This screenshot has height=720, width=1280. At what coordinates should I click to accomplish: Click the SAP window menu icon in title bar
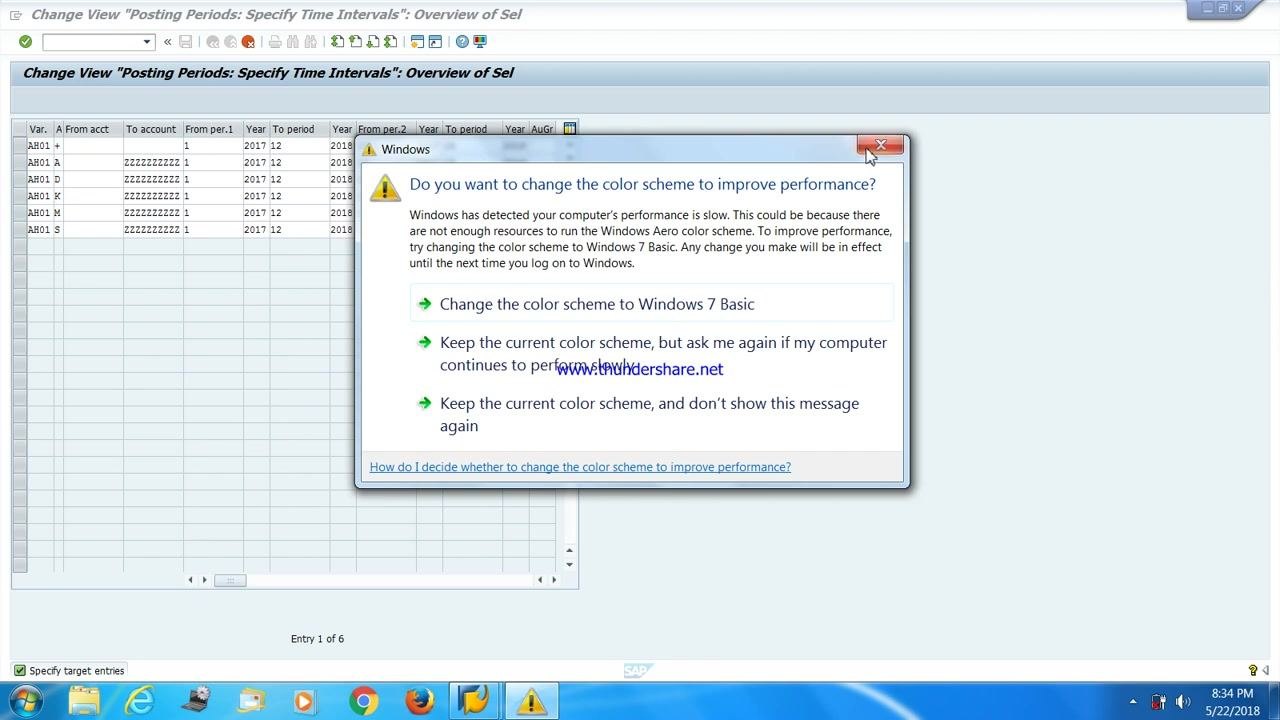[16, 15]
